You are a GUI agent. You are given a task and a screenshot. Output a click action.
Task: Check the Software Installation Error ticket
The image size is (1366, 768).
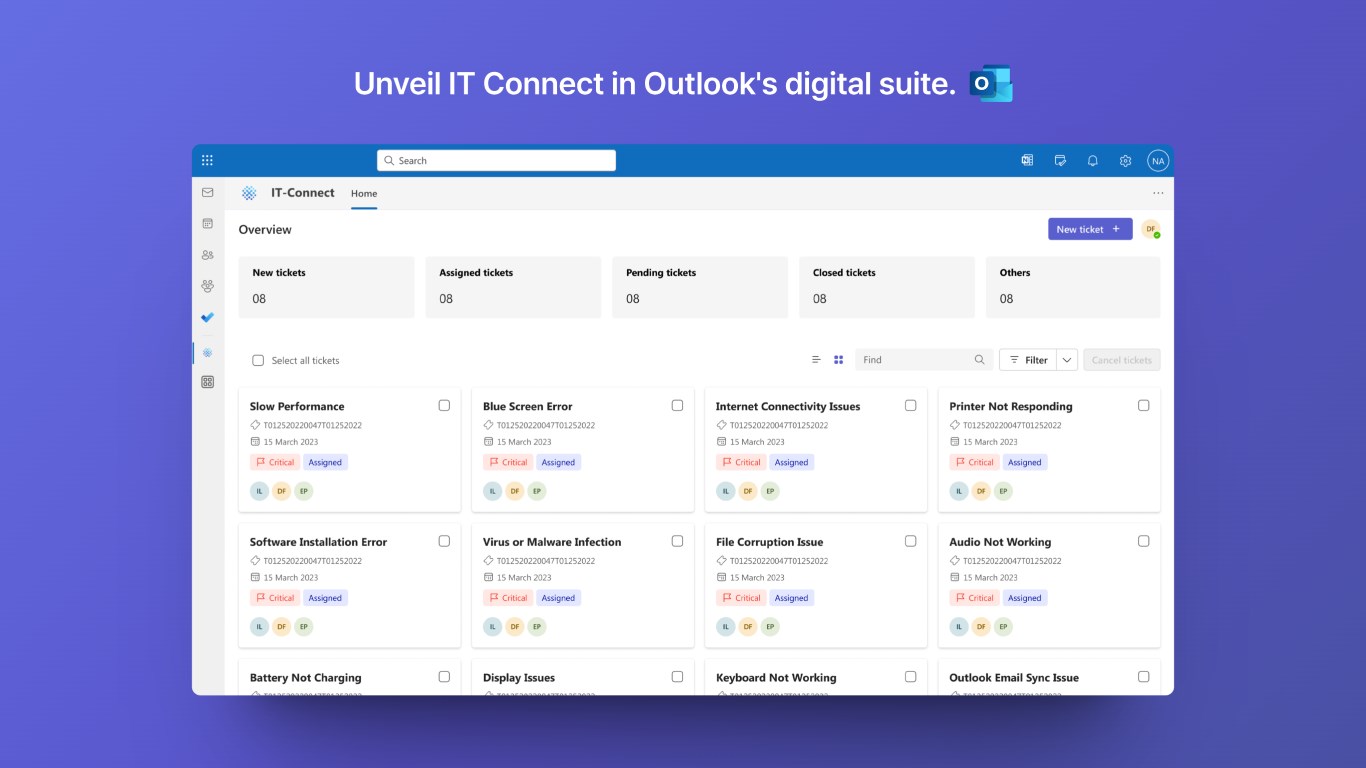444,541
